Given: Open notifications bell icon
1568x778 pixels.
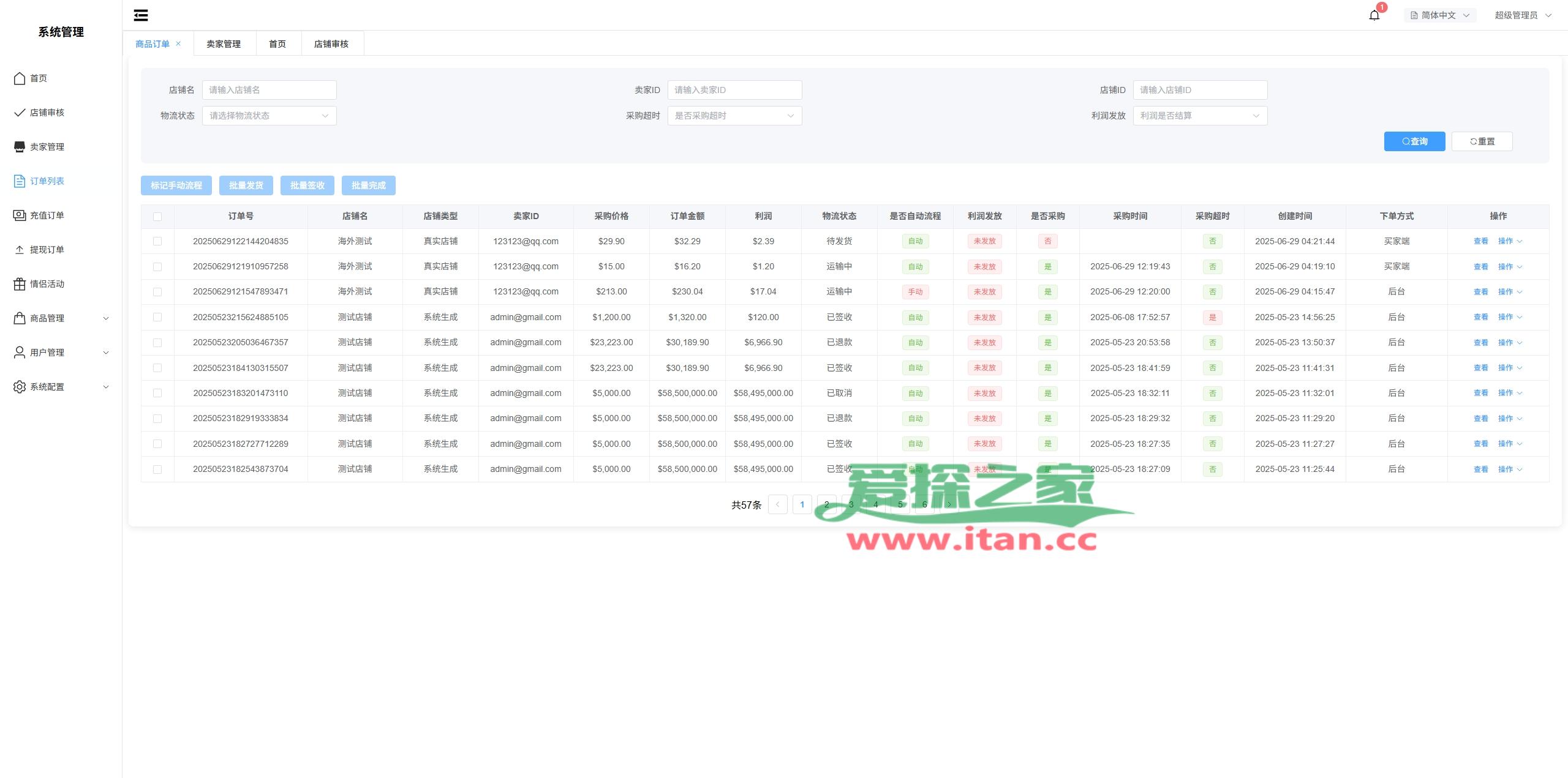Looking at the screenshot, I should (x=1374, y=15).
